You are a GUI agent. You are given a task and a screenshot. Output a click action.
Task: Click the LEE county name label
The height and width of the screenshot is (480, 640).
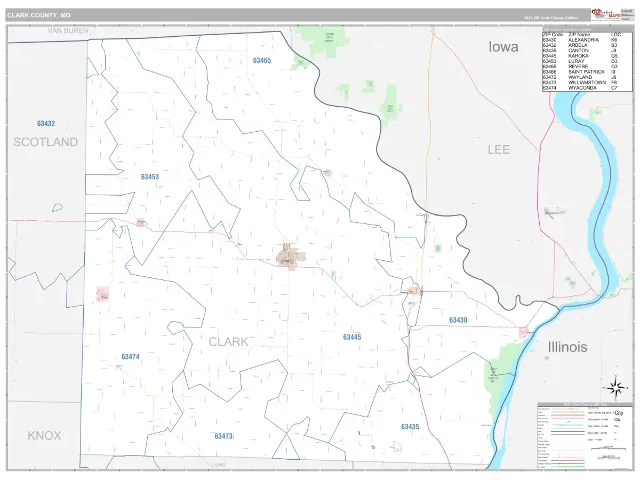(499, 150)
